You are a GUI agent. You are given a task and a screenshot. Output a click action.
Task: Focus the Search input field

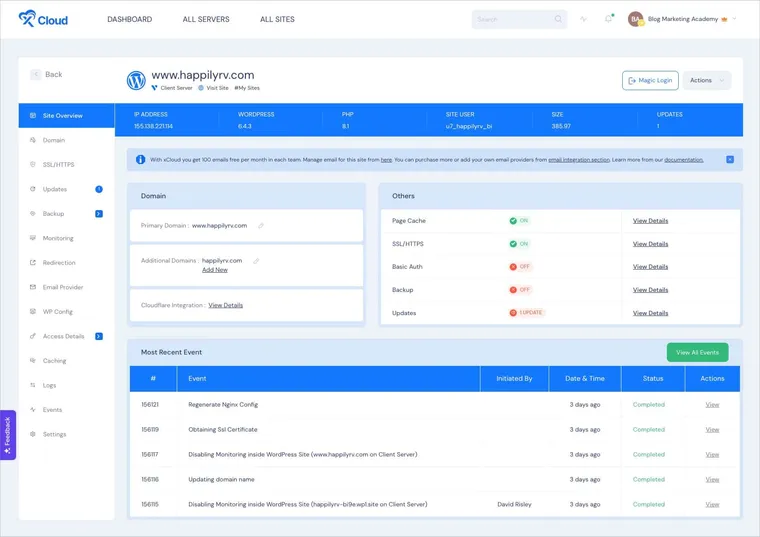point(519,19)
